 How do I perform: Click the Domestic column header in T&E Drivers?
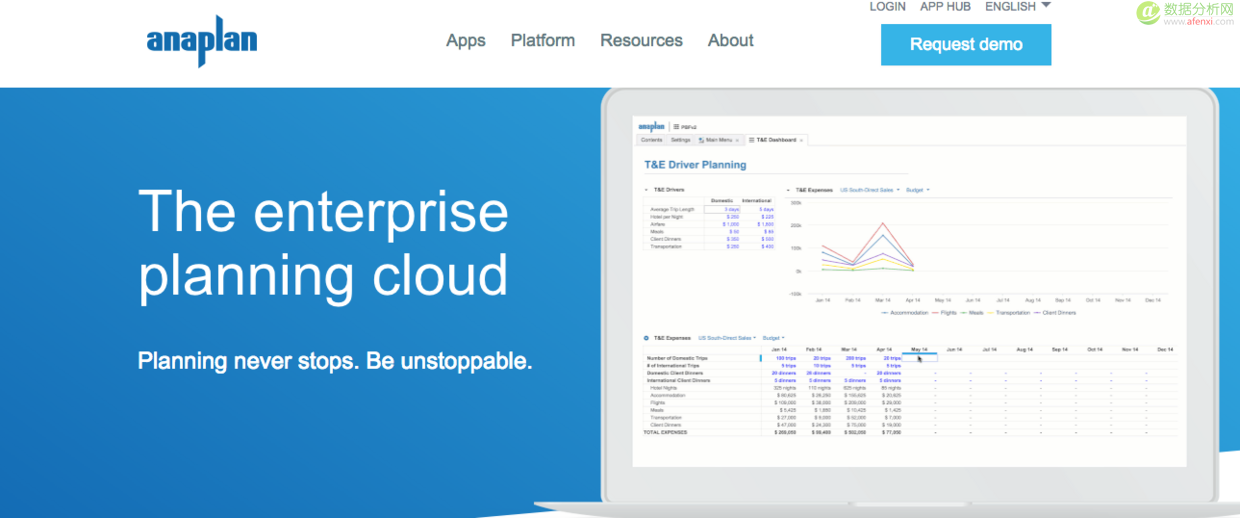[x=722, y=201]
